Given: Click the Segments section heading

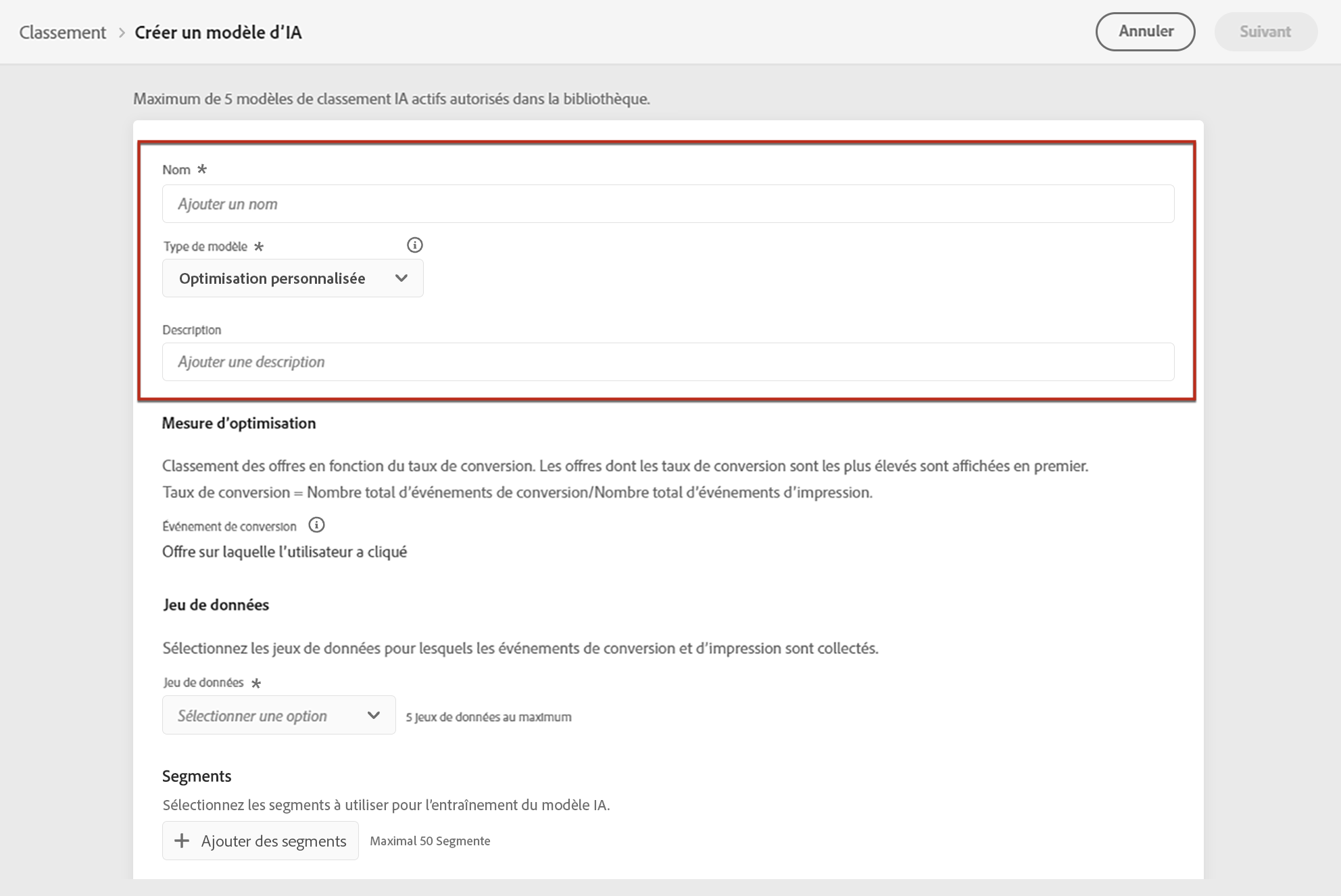Looking at the screenshot, I should (x=197, y=776).
